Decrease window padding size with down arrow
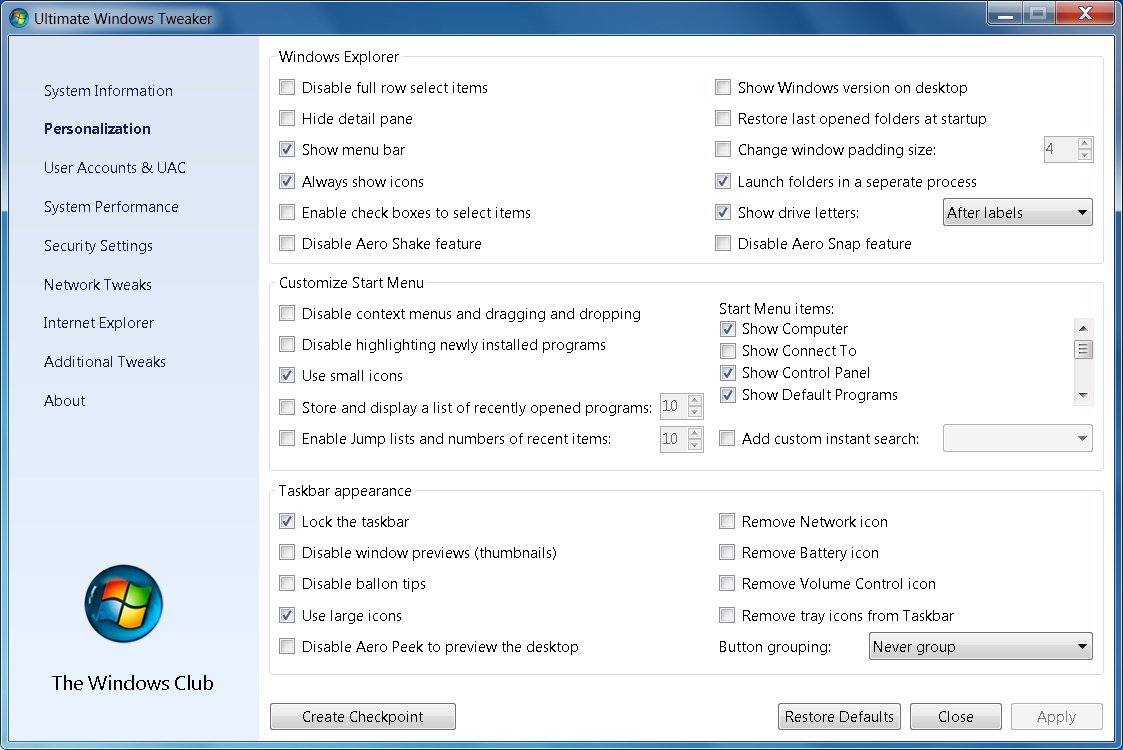1123x750 pixels. click(x=1084, y=155)
